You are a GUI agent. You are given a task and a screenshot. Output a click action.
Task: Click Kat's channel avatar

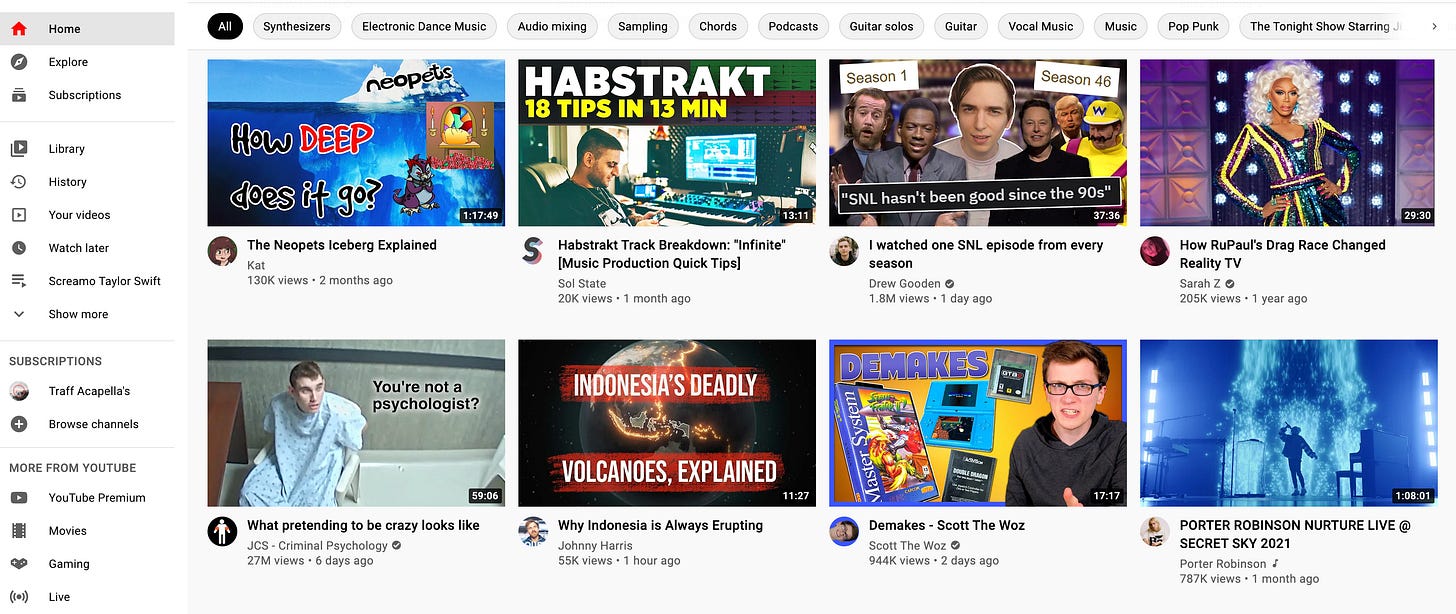tap(222, 251)
